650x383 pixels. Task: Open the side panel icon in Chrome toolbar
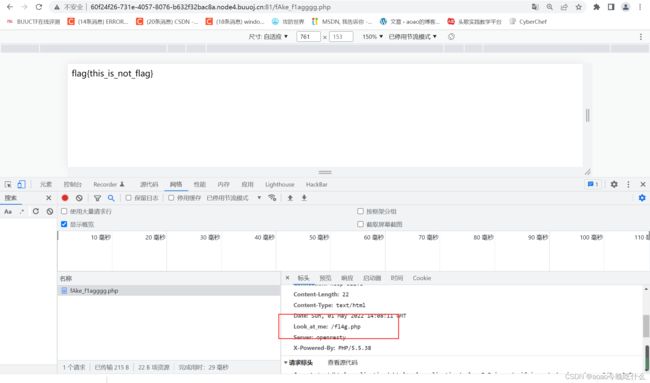pos(611,7)
